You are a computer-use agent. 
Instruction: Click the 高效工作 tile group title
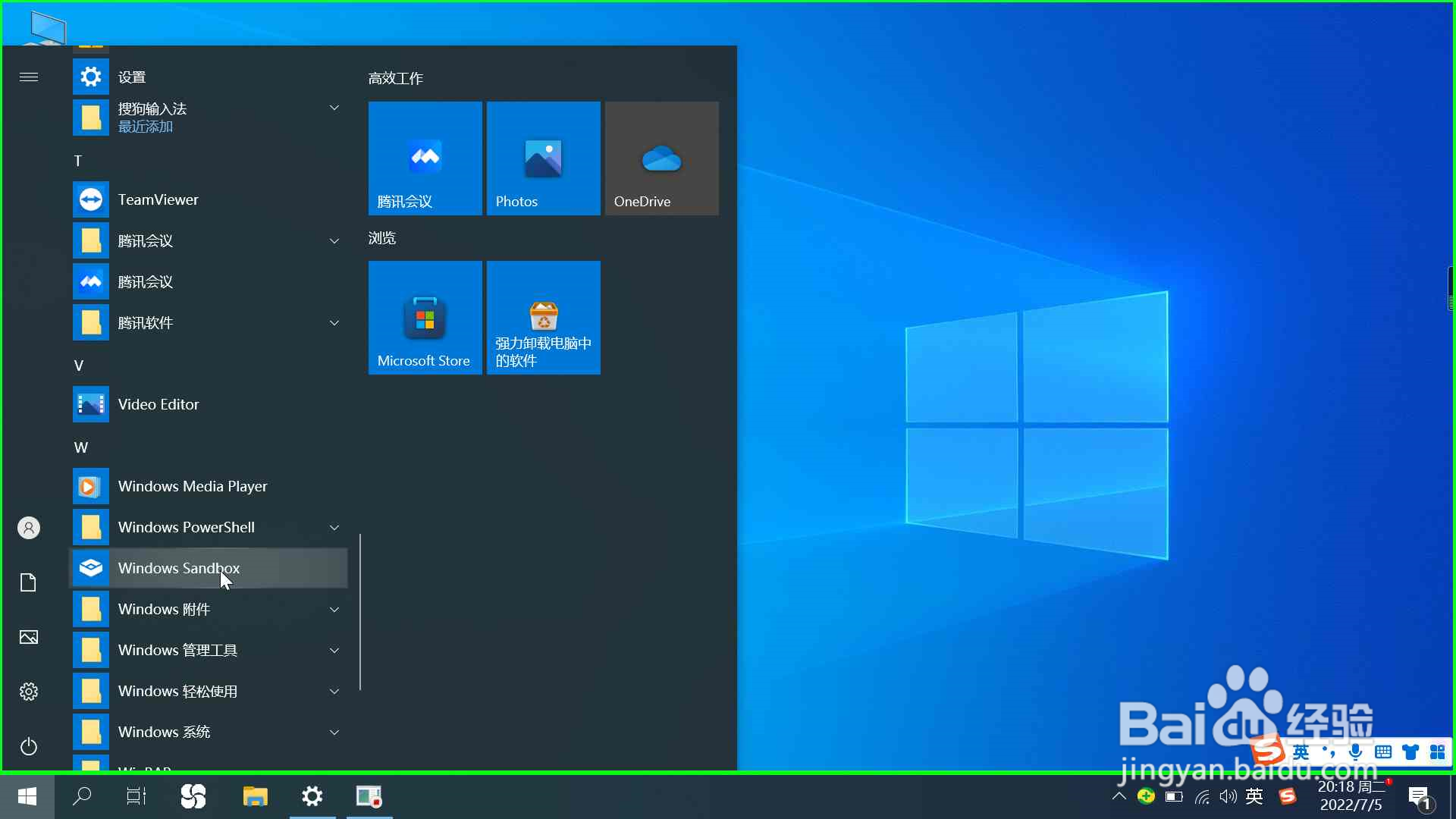coord(395,78)
